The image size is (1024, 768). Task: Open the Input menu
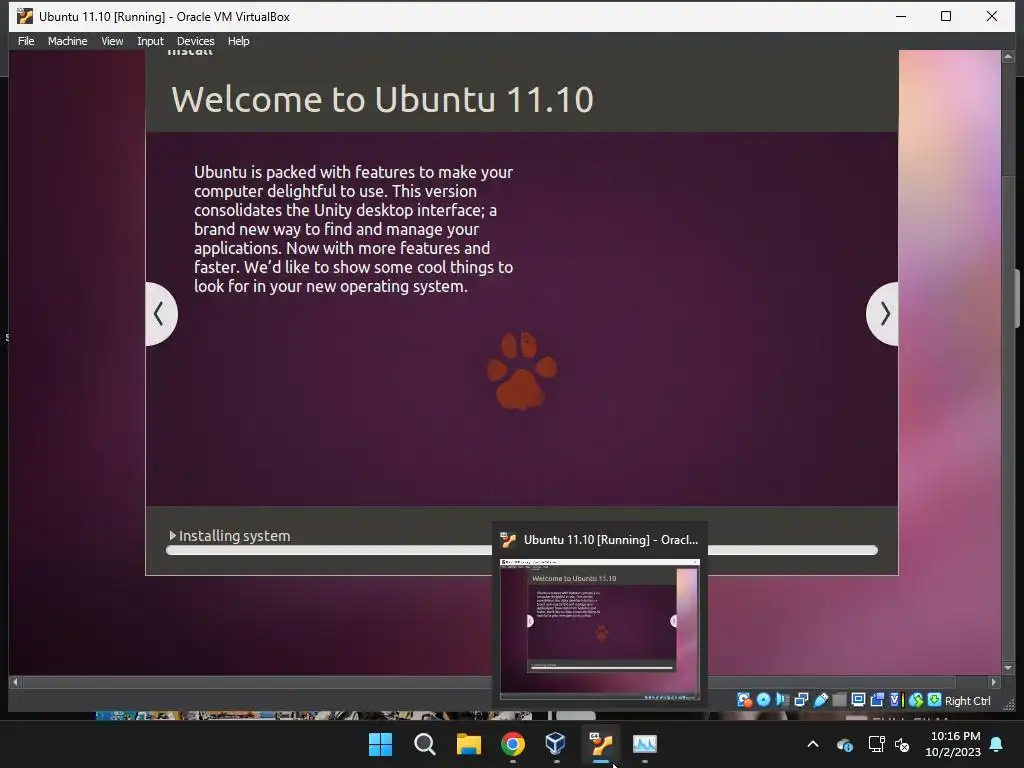tap(150, 41)
